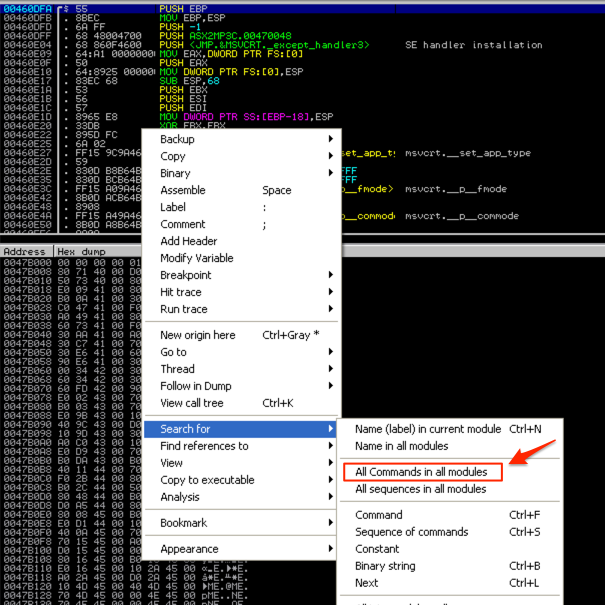Expand arrow beside Bookmark entry

tap(330, 522)
